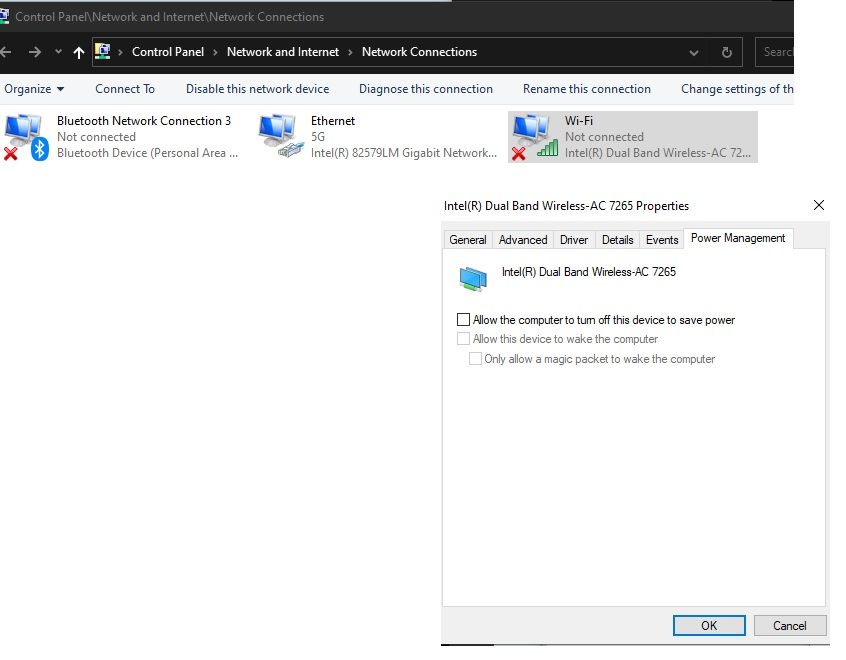Select the Wi-Fi adapter icon
This screenshot has width=846, height=660.
pos(534,136)
